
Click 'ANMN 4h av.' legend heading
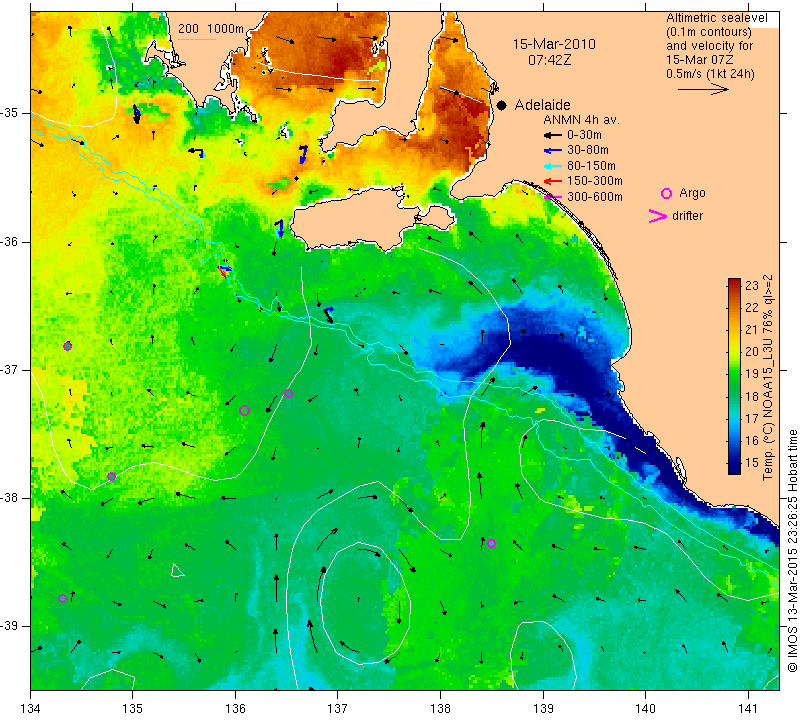pos(581,120)
